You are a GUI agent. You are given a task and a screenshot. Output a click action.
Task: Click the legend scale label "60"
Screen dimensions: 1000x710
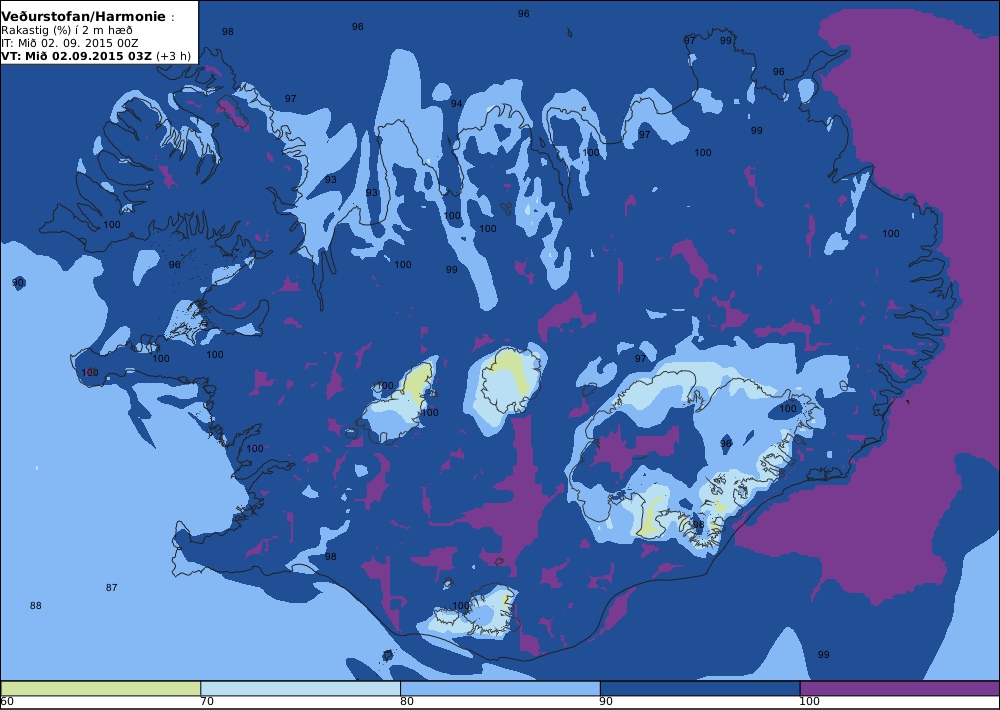(x=7, y=702)
